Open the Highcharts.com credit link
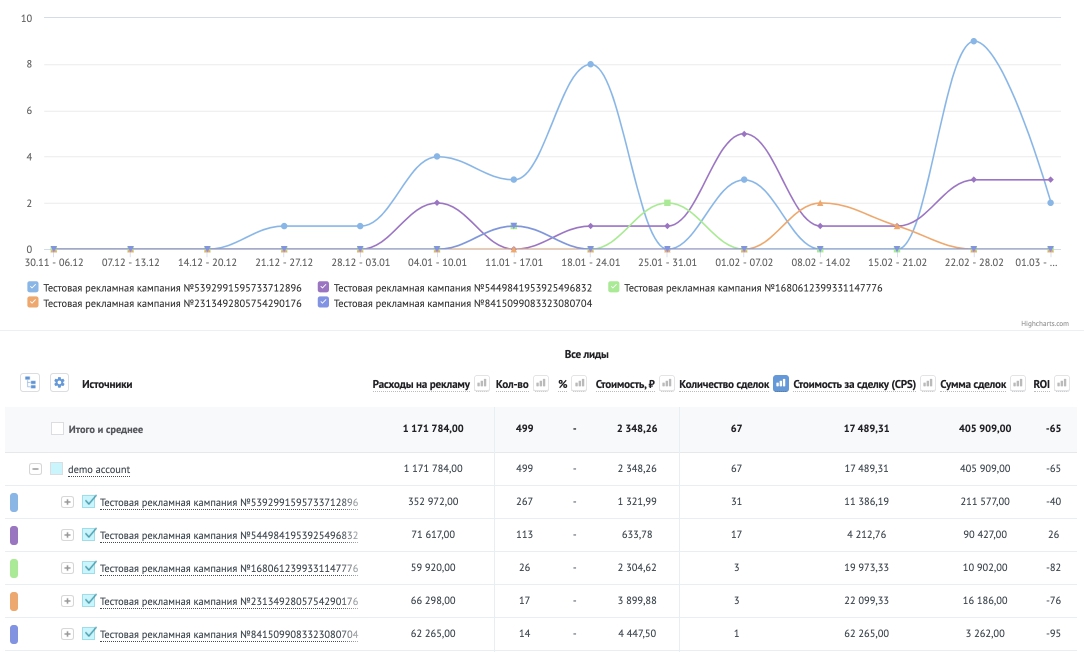Image resolution: width=1084 pixels, height=652 pixels. [1045, 324]
